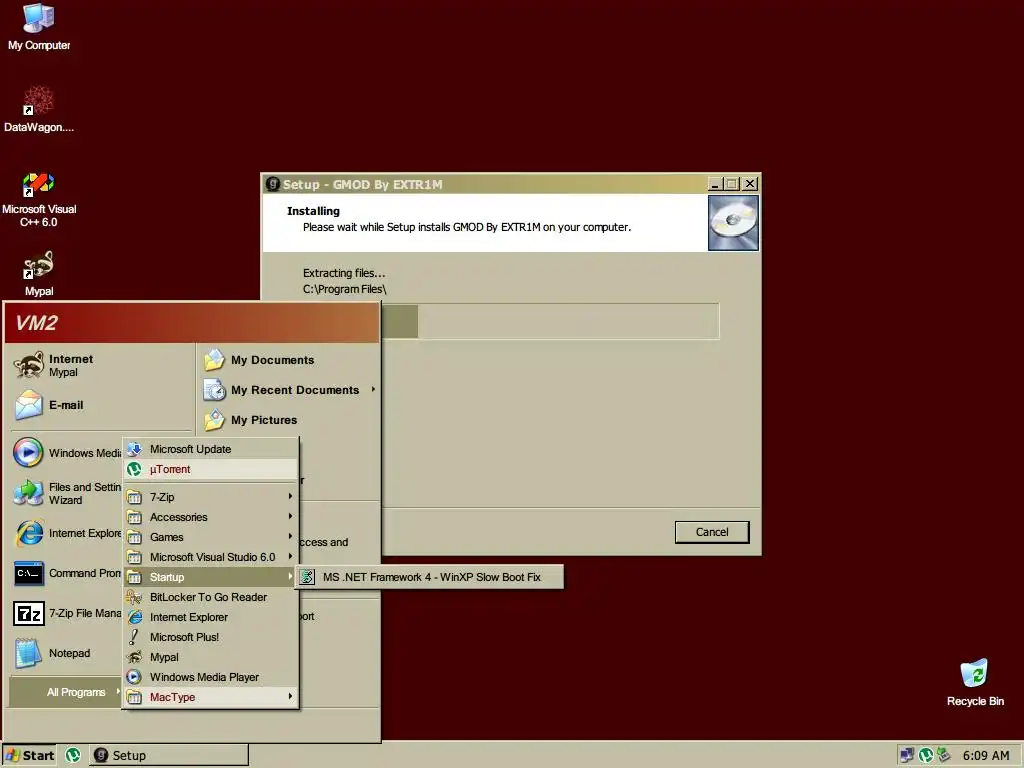Click the .NET Framework Slow Boot Fix icon
This screenshot has height=768, width=1024.
coord(308,577)
